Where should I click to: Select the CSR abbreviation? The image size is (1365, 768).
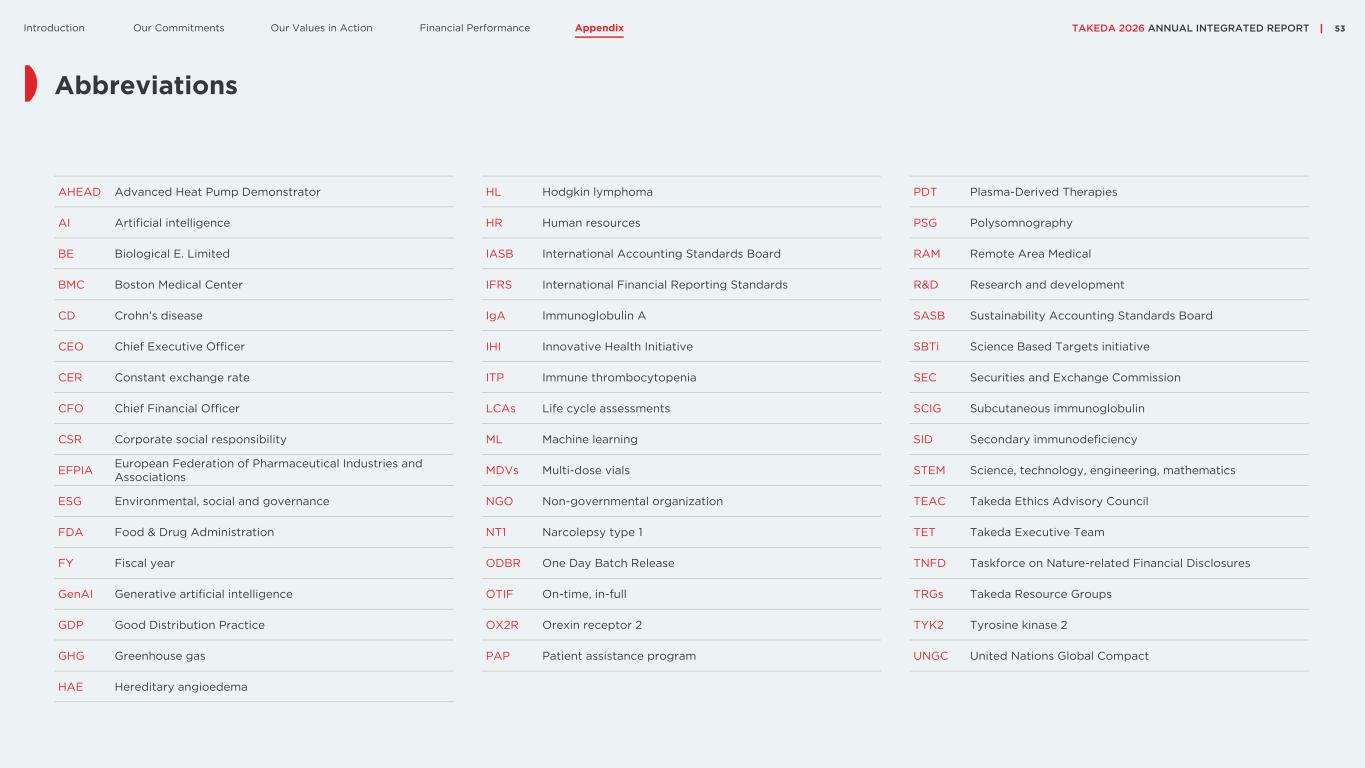[x=70, y=440]
